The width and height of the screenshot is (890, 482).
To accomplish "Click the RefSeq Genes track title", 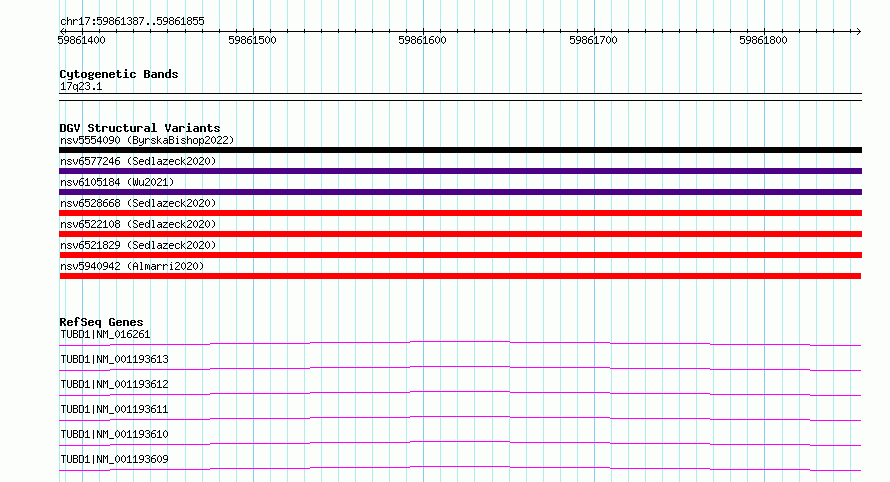I will click(x=101, y=322).
